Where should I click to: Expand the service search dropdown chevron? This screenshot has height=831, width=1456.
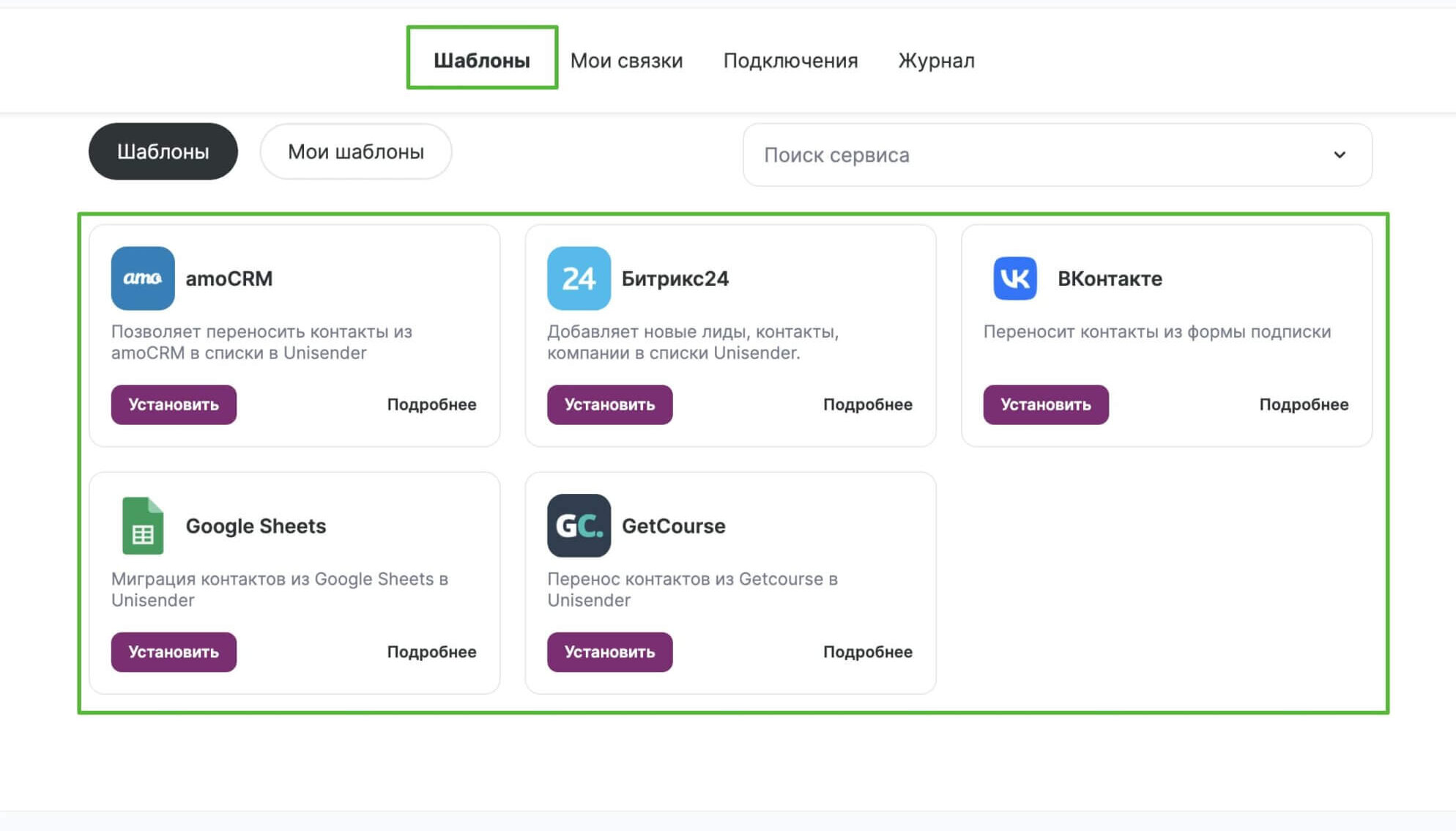tap(1340, 155)
